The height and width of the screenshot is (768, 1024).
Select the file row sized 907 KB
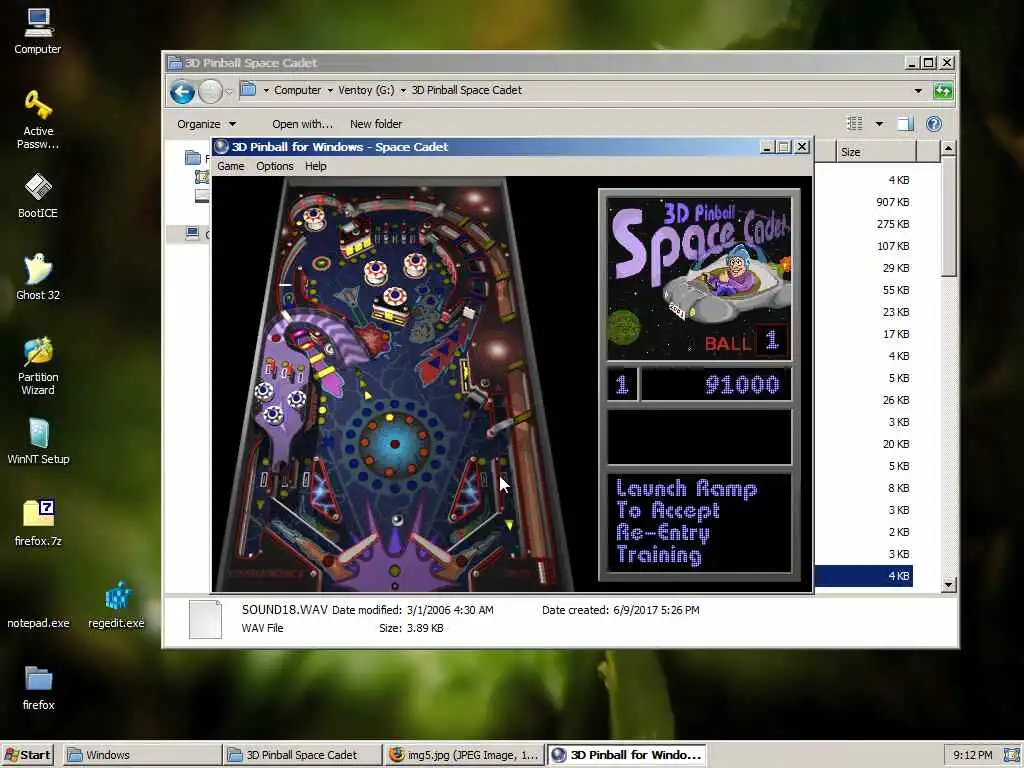click(x=863, y=202)
